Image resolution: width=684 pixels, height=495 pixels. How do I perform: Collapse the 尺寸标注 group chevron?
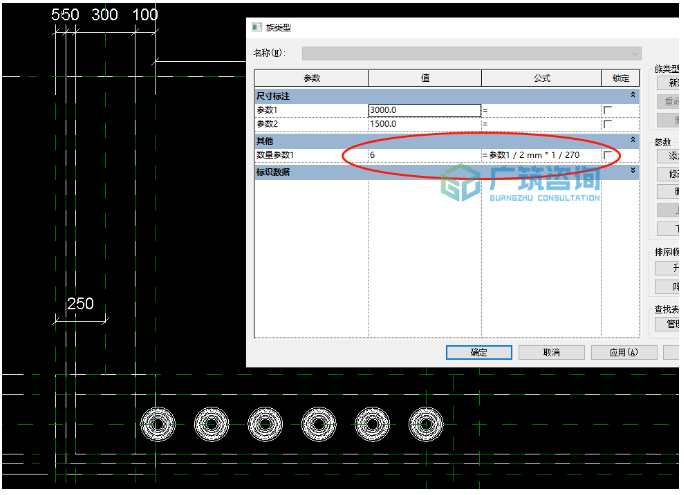pyautogui.click(x=633, y=95)
